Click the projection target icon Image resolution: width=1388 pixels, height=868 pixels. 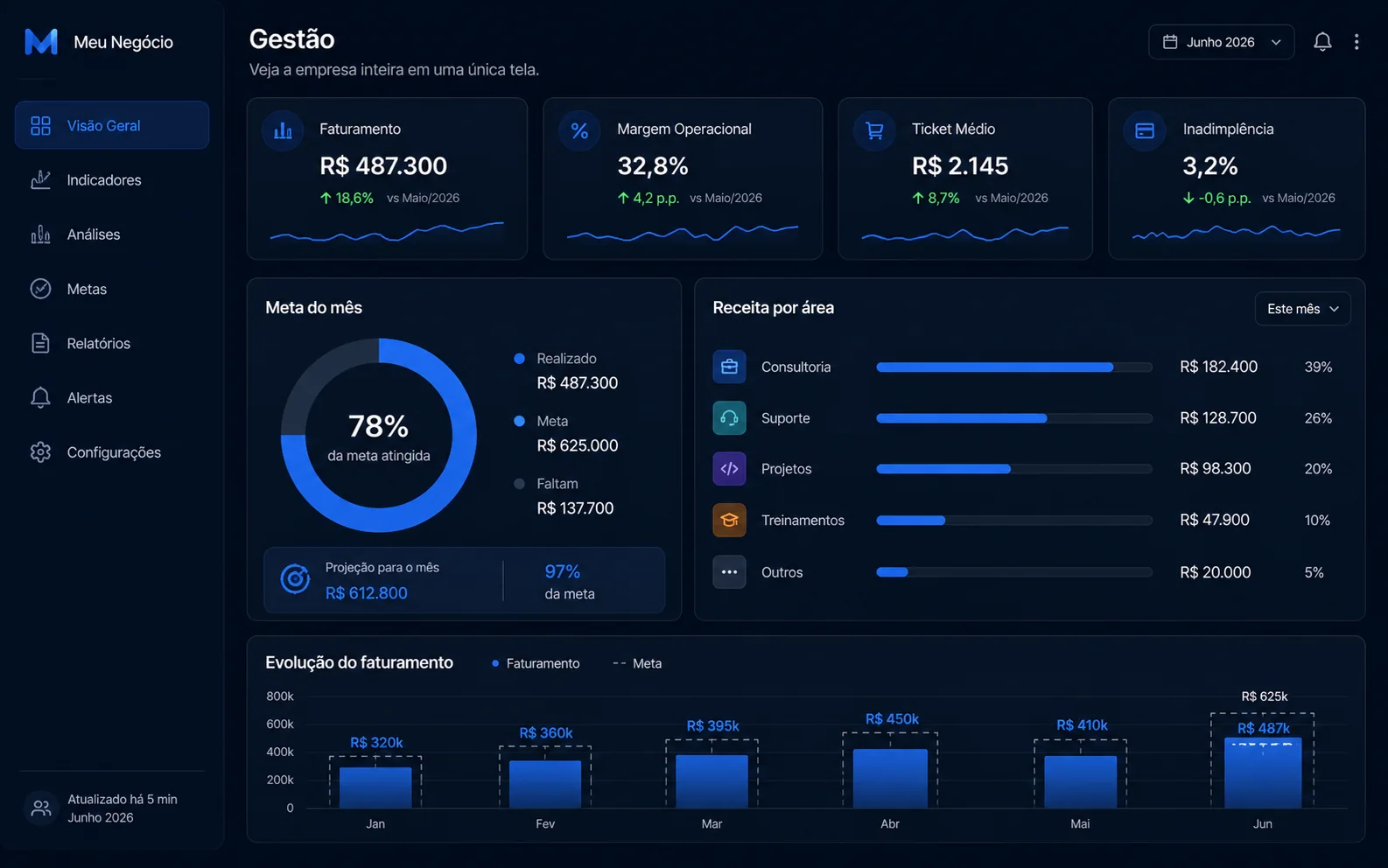tap(295, 578)
